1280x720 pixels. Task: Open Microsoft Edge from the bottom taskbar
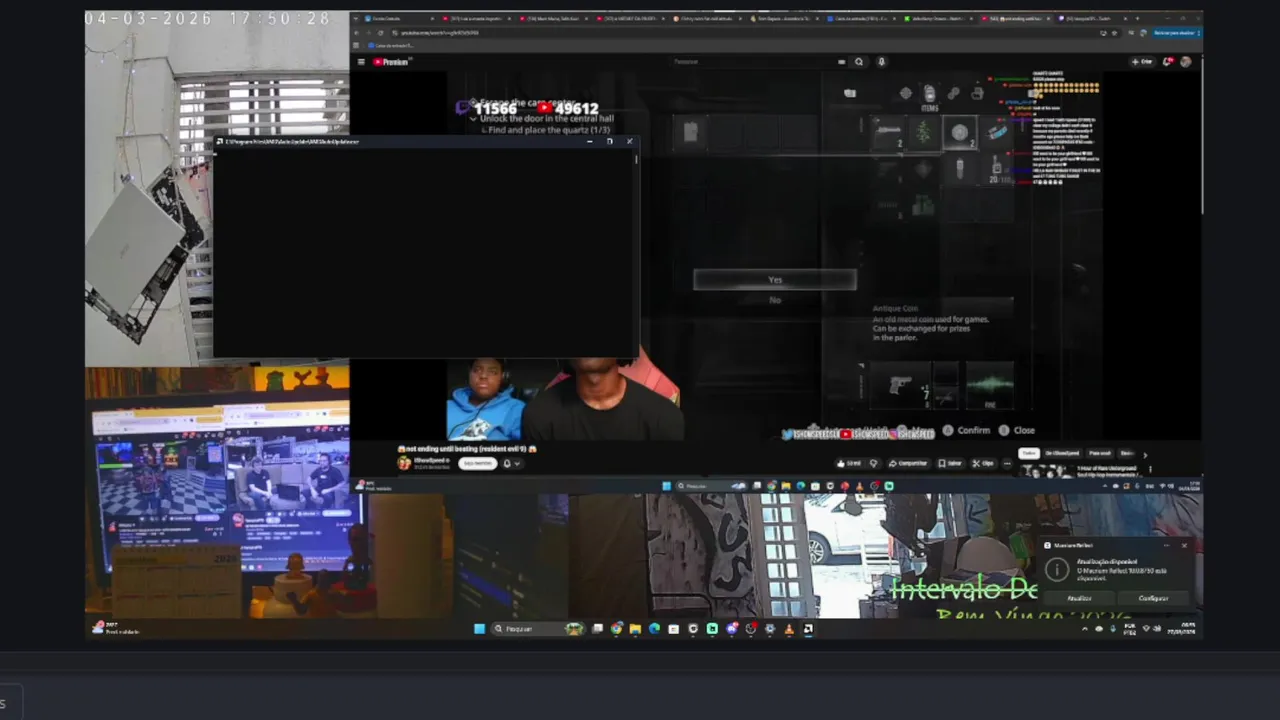coord(654,628)
